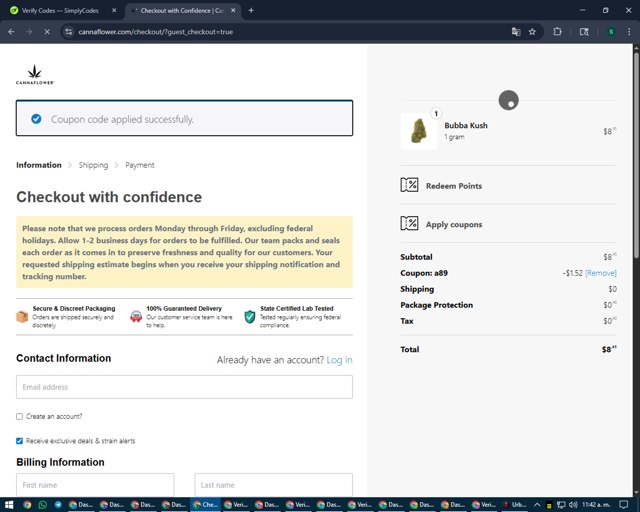Close the Verify Codes — SimplyCodes tab
This screenshot has height=512, width=640.
click(114, 10)
